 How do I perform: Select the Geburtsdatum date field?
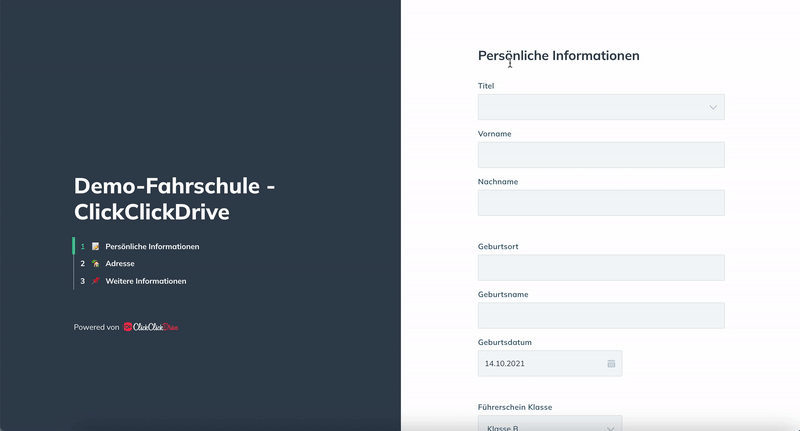click(x=550, y=364)
